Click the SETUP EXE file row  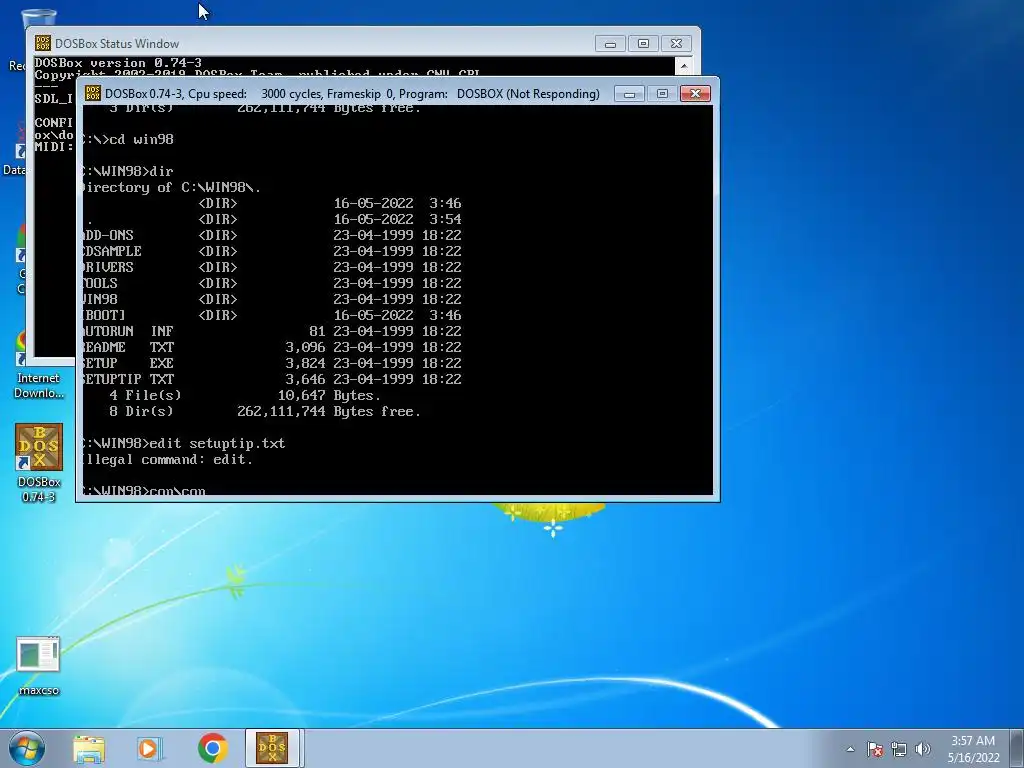tap(272, 363)
